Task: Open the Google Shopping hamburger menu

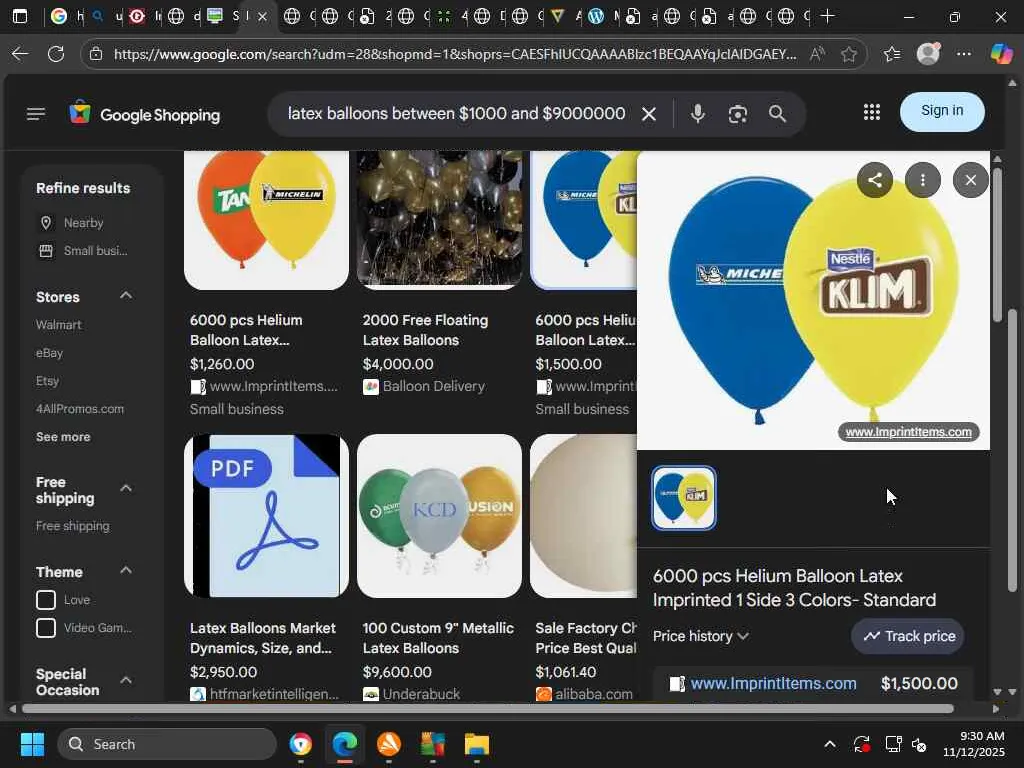Action: point(36,114)
